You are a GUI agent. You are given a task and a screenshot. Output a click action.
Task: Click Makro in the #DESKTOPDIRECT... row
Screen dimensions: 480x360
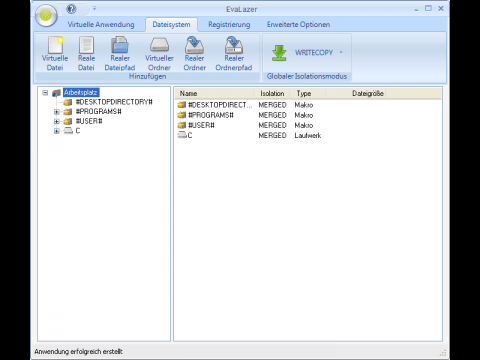coord(304,105)
